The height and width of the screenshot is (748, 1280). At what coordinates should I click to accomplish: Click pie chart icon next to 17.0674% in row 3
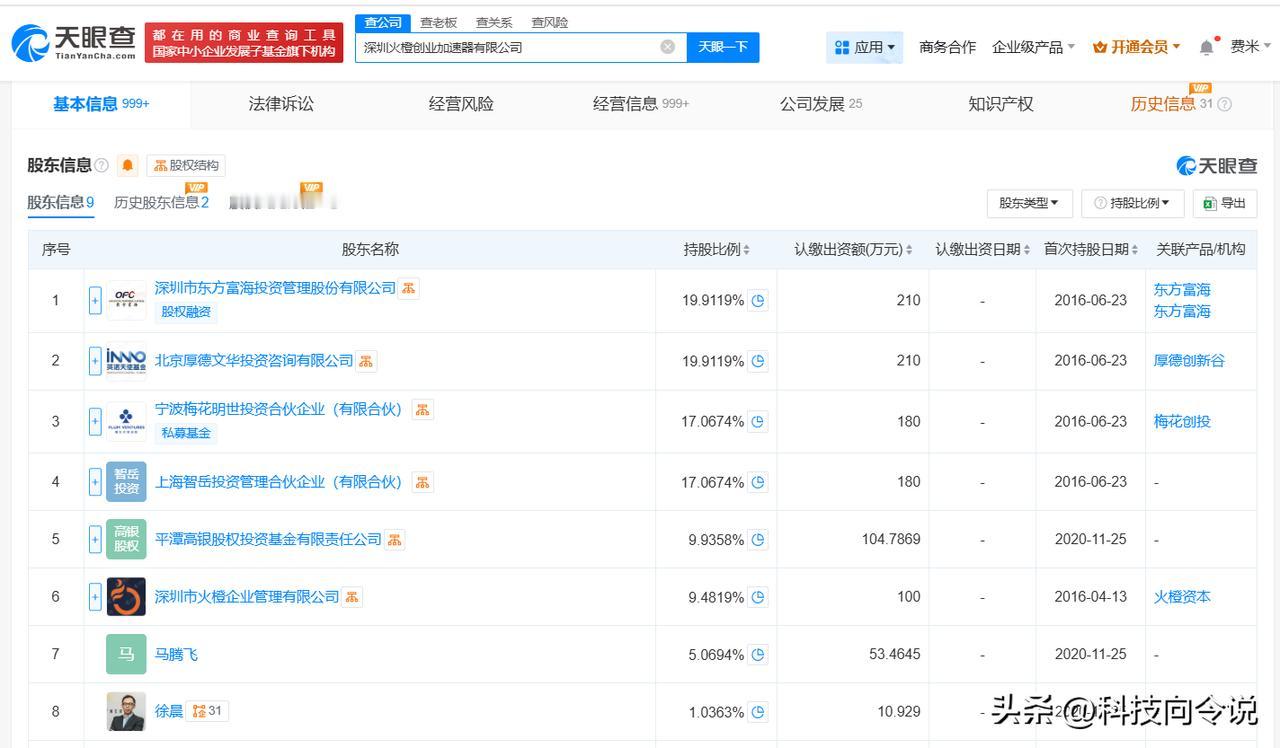[758, 422]
